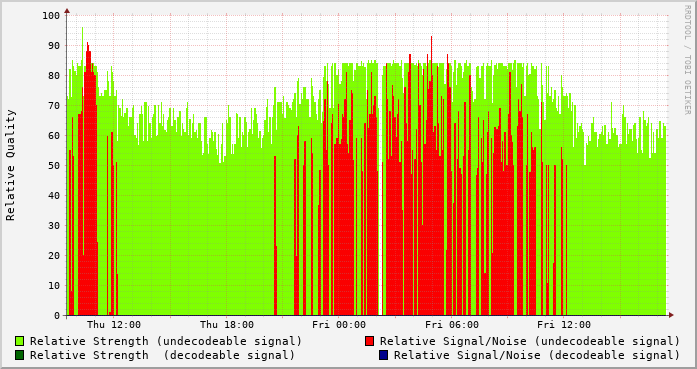Click the 'Fri 12:00' time axis label
The width and height of the screenshot is (697, 369).
[x=564, y=325]
